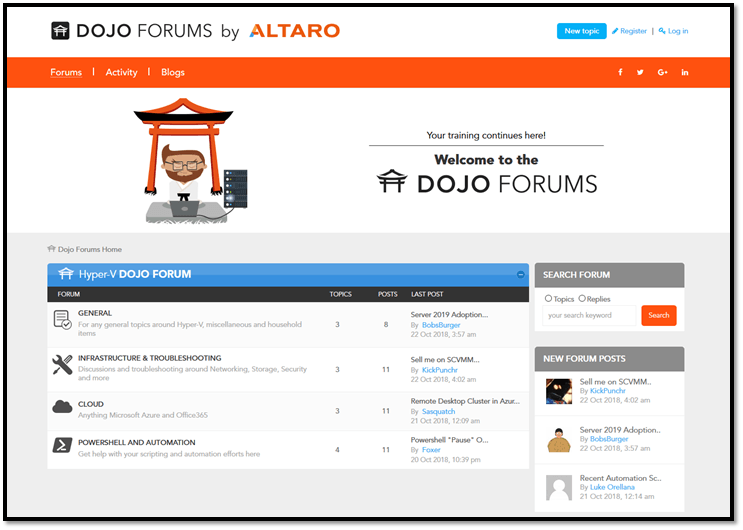
Task: Click the PowerShell and Automation prompt icon
Action: pyautogui.click(x=62, y=445)
